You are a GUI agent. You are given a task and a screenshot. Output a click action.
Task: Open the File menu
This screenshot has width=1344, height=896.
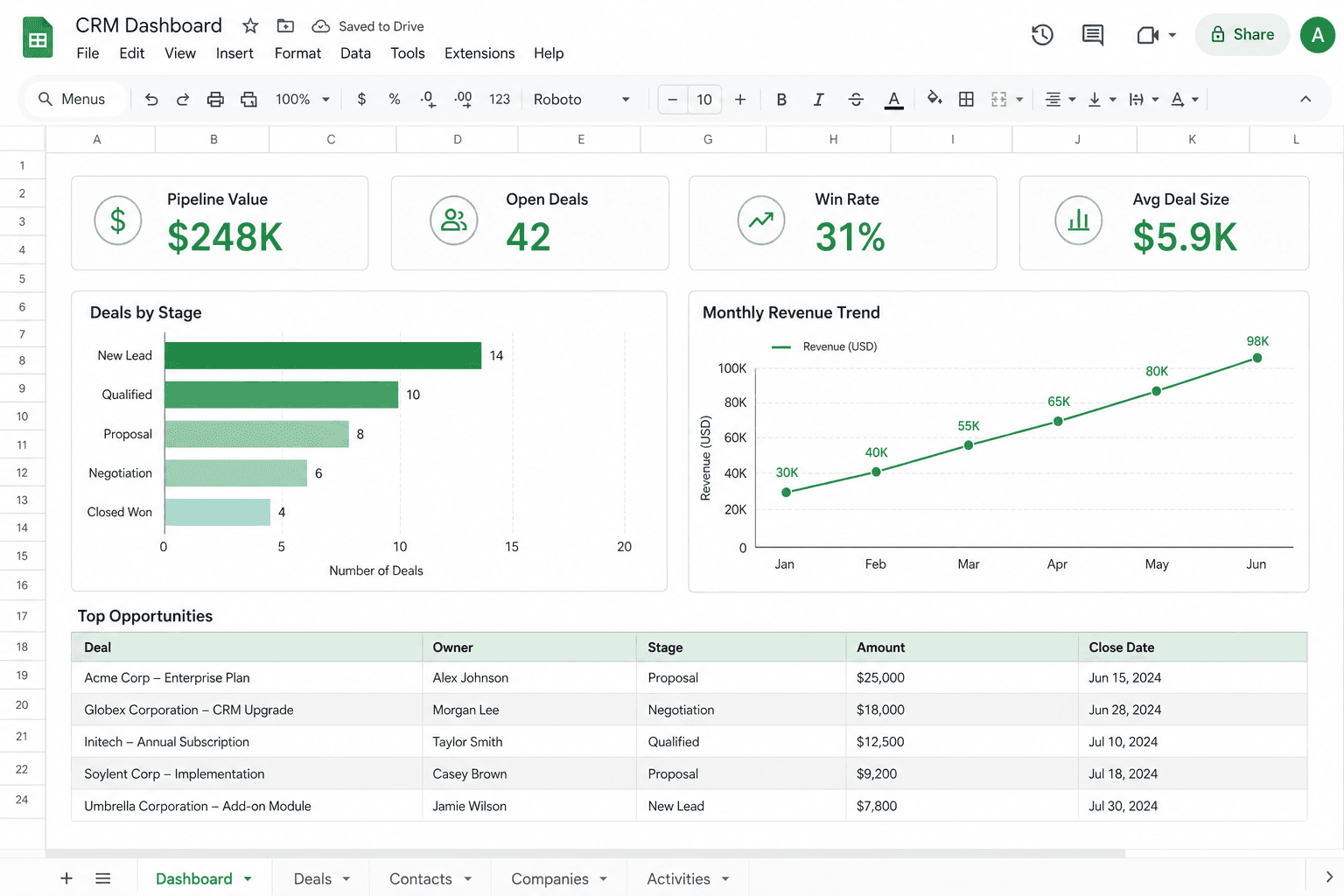[87, 53]
